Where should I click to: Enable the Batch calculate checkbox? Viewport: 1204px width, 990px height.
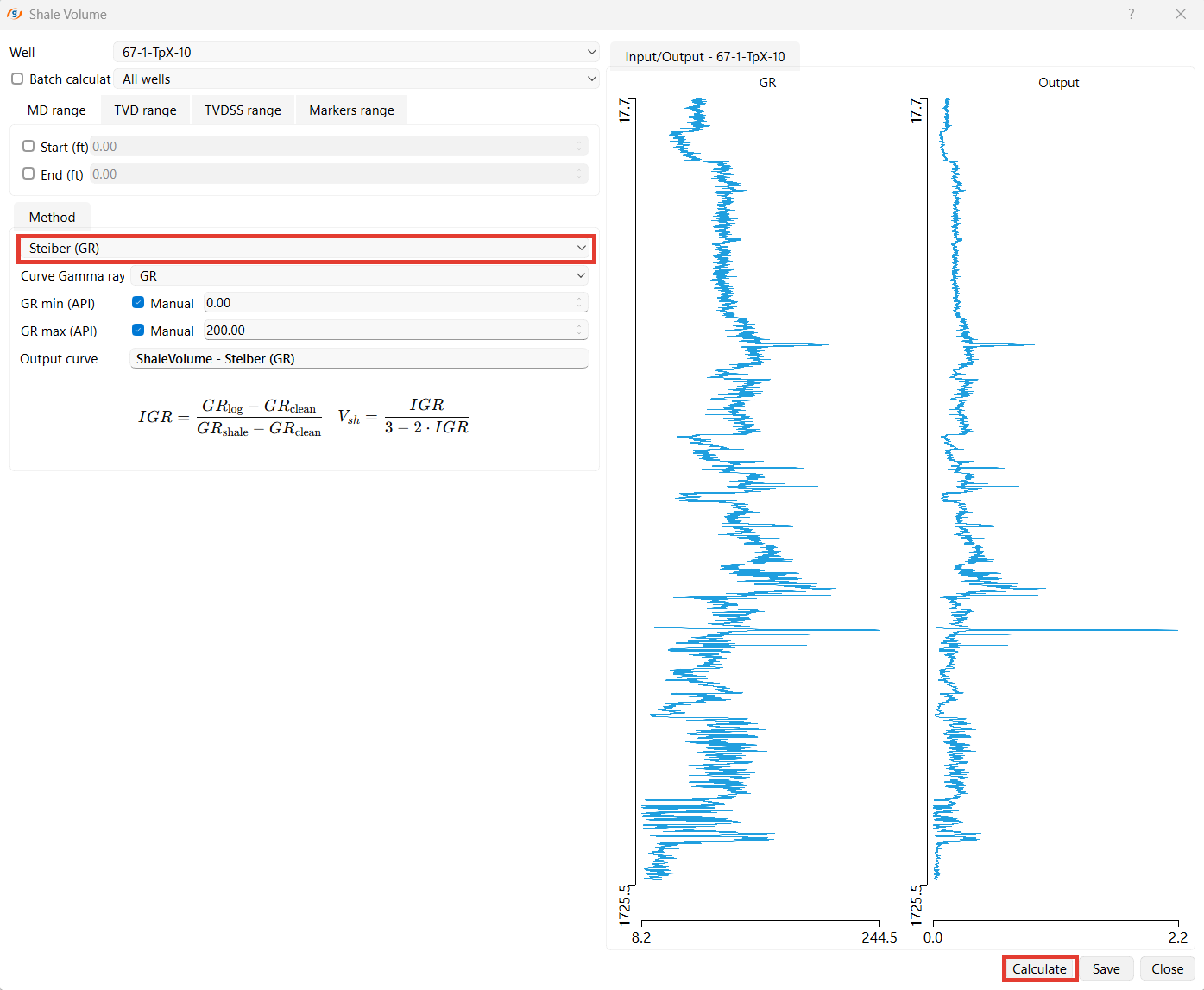[16, 79]
